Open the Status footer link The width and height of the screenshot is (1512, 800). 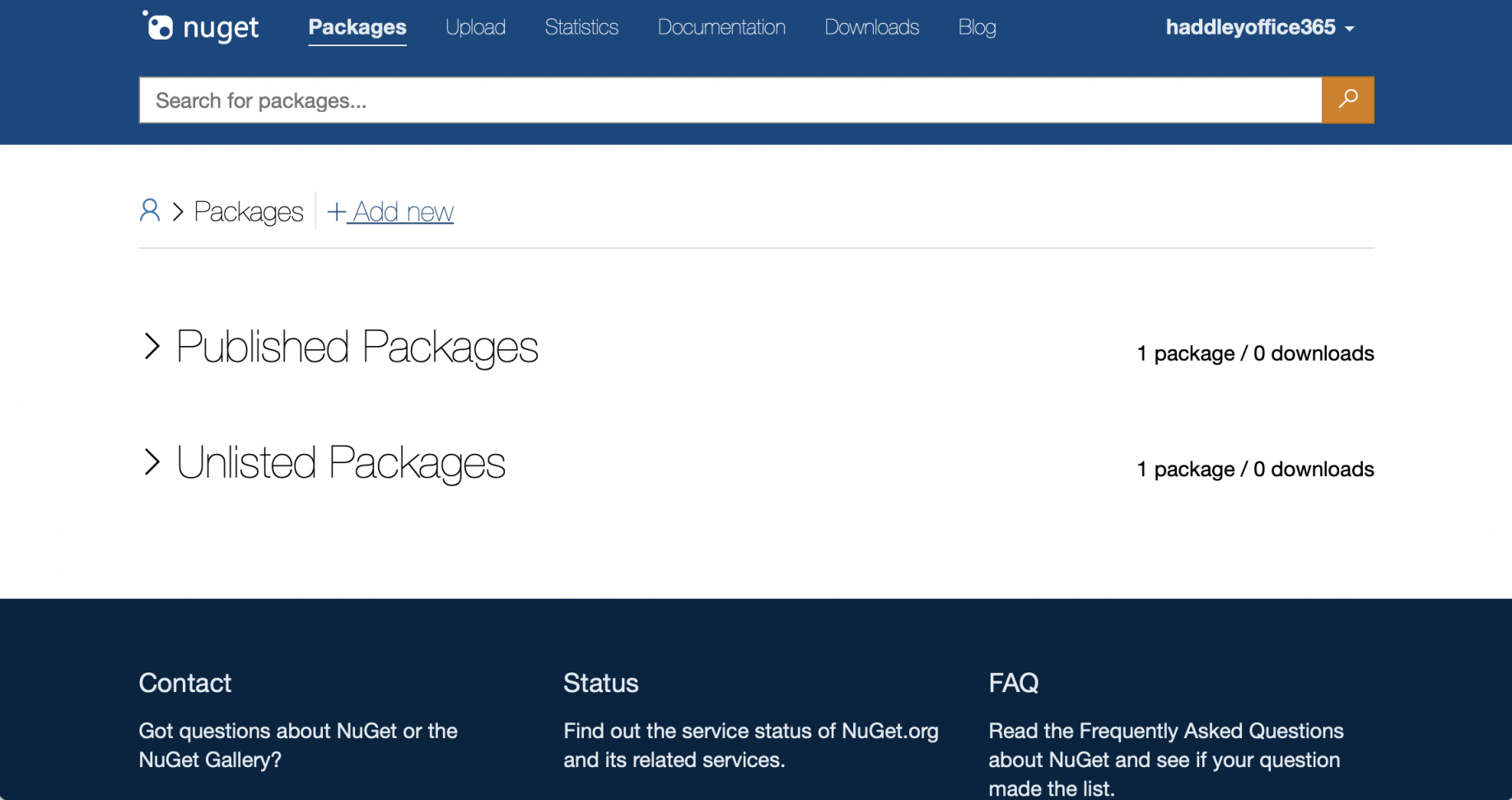coord(601,683)
